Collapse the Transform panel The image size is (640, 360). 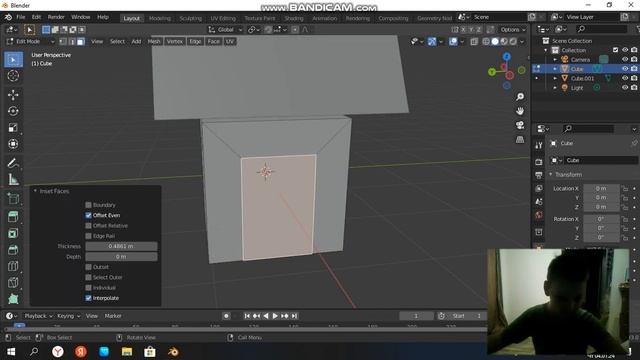click(551, 174)
